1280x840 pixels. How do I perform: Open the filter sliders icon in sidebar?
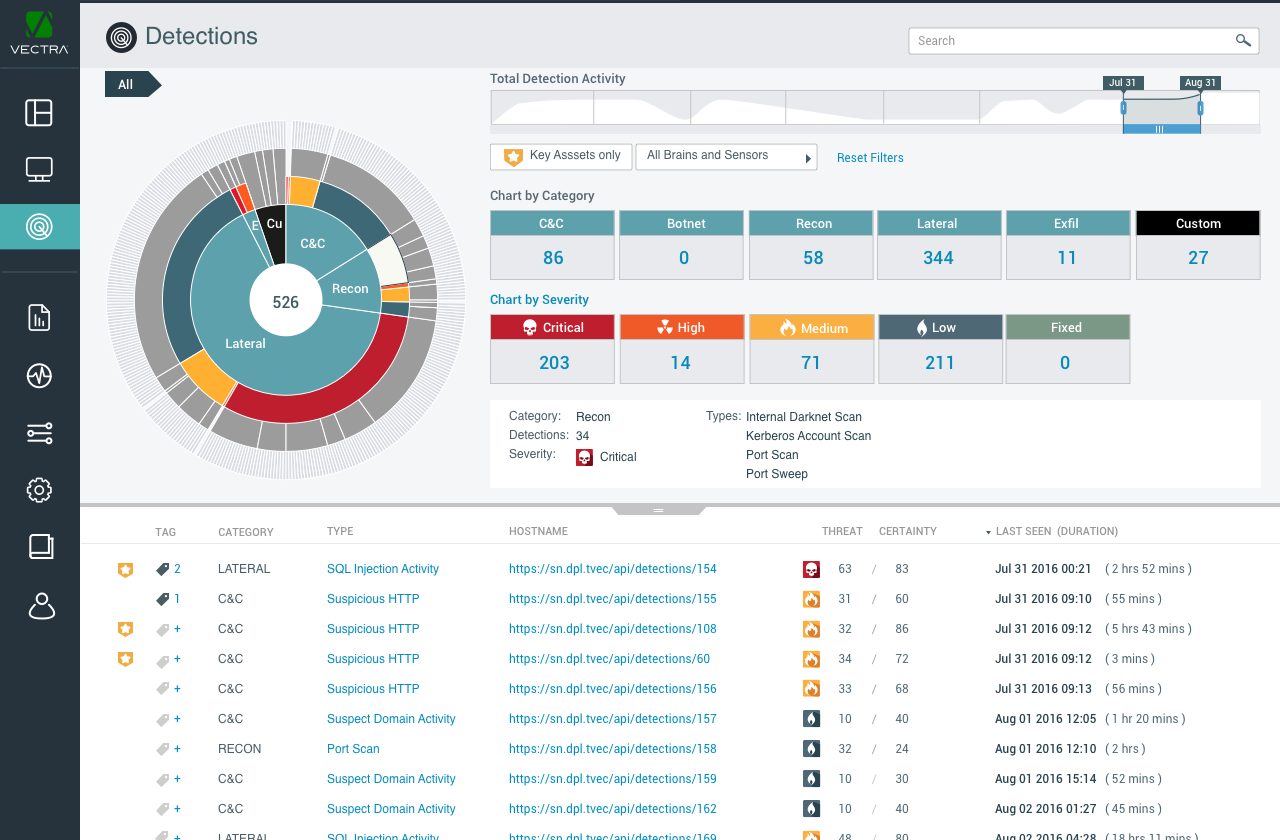pos(39,433)
